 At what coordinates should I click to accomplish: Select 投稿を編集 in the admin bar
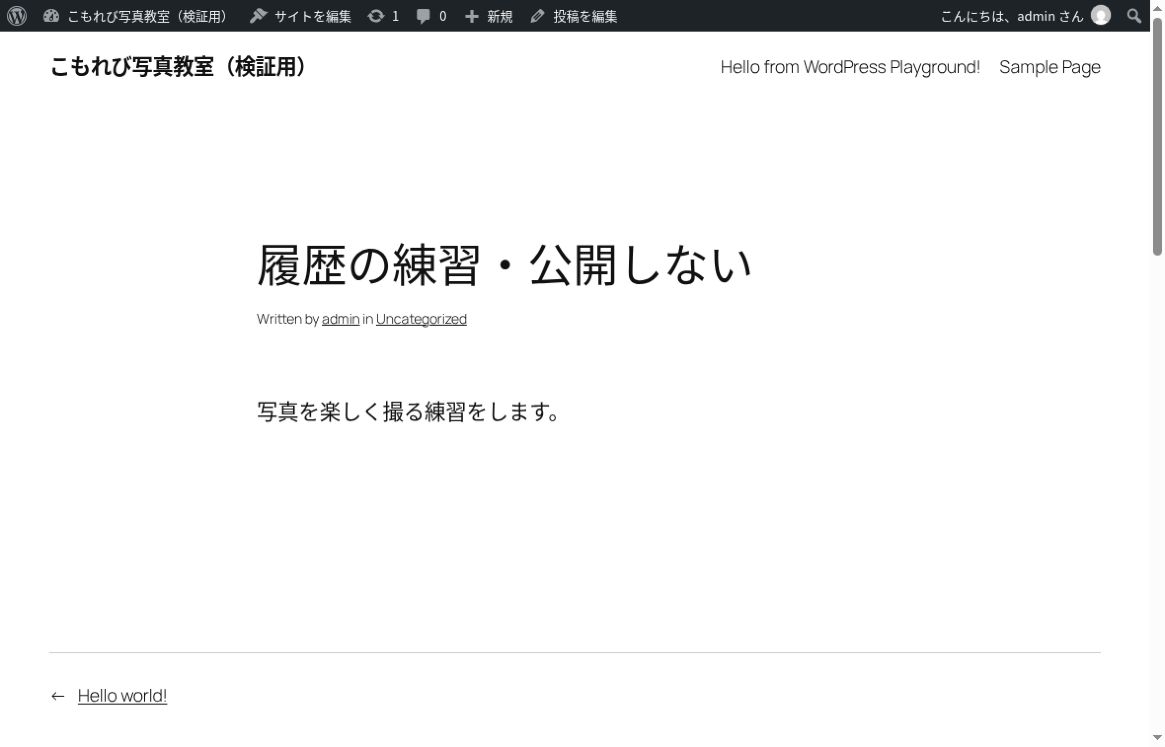pos(574,16)
